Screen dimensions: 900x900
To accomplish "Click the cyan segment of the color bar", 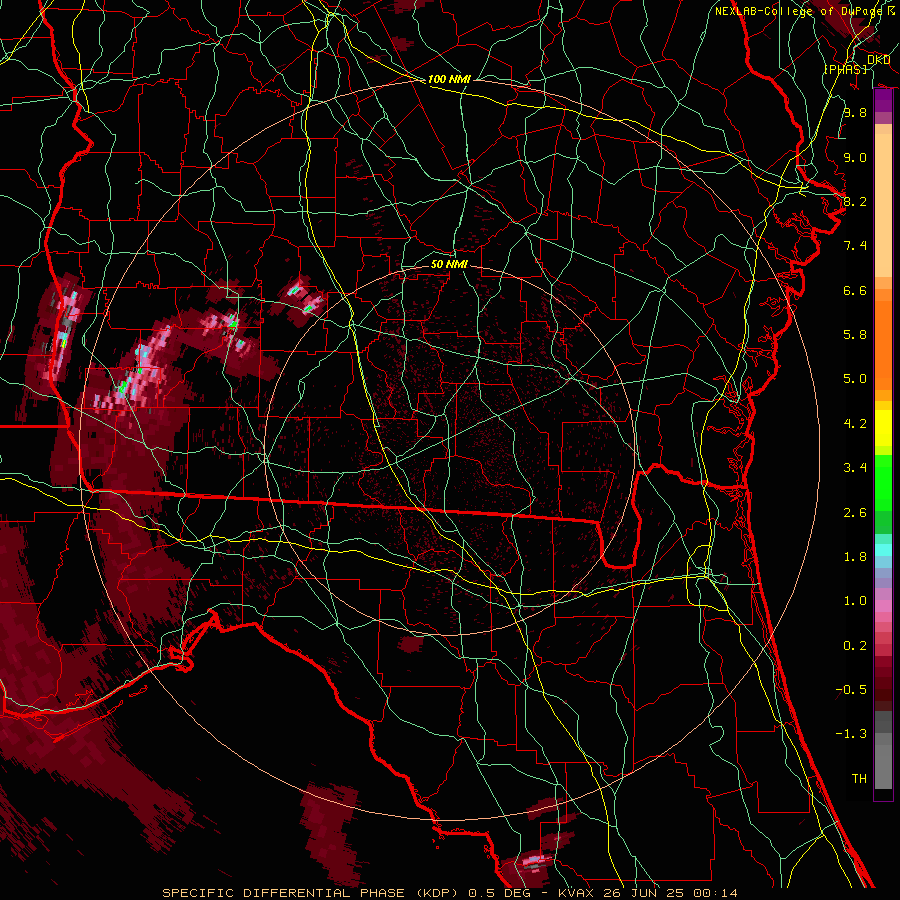I will (x=883, y=550).
